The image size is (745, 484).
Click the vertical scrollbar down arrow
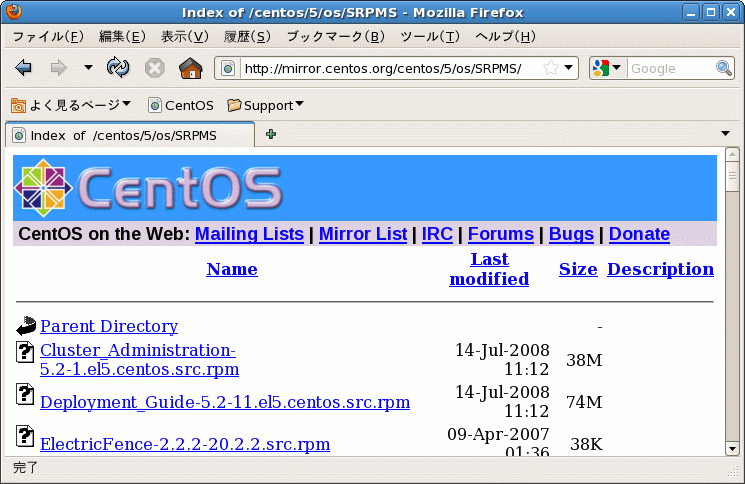[732, 448]
